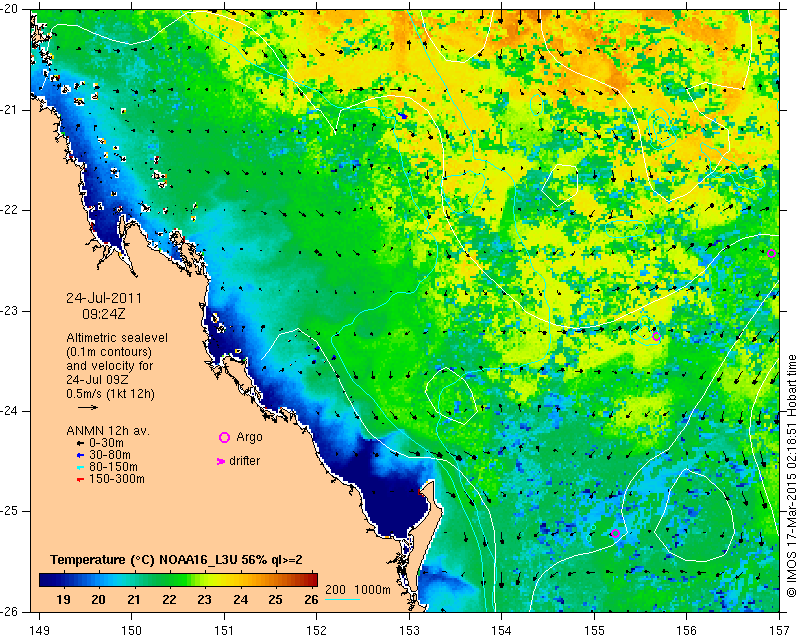Click the latitude axis label "-25"
This screenshot has width=800, height=640.
coord(11,511)
